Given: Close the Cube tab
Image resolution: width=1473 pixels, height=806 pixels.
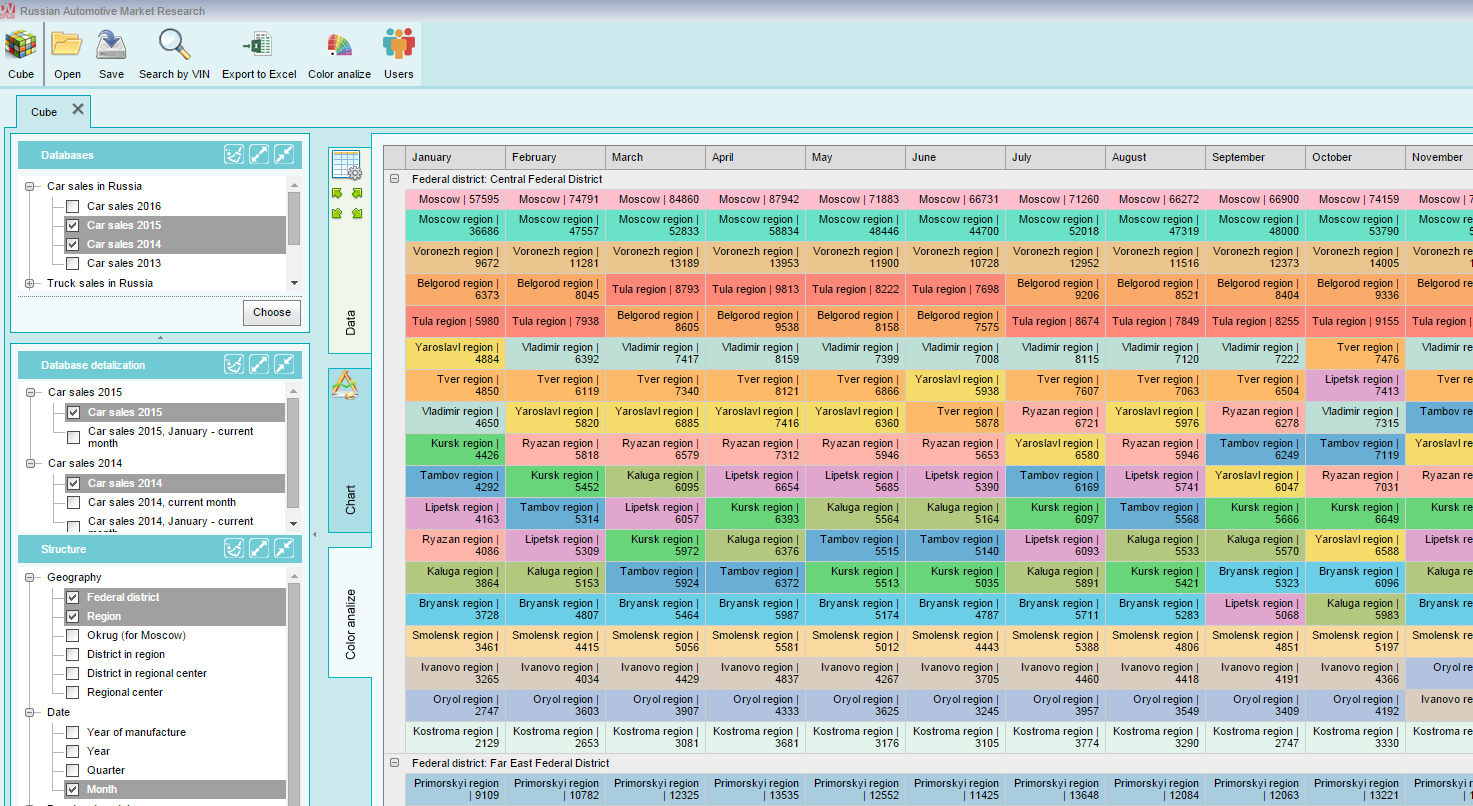Looking at the screenshot, I should click(78, 109).
